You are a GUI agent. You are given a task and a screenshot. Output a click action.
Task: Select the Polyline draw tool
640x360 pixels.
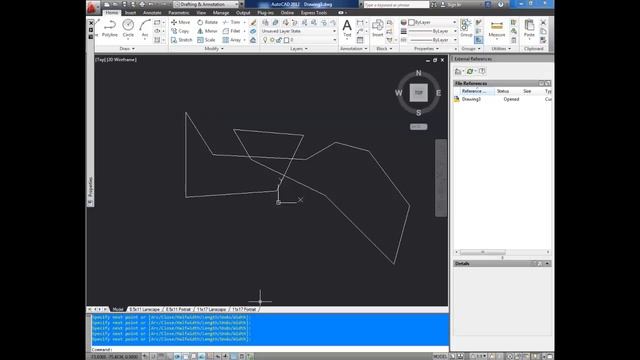pos(109,28)
